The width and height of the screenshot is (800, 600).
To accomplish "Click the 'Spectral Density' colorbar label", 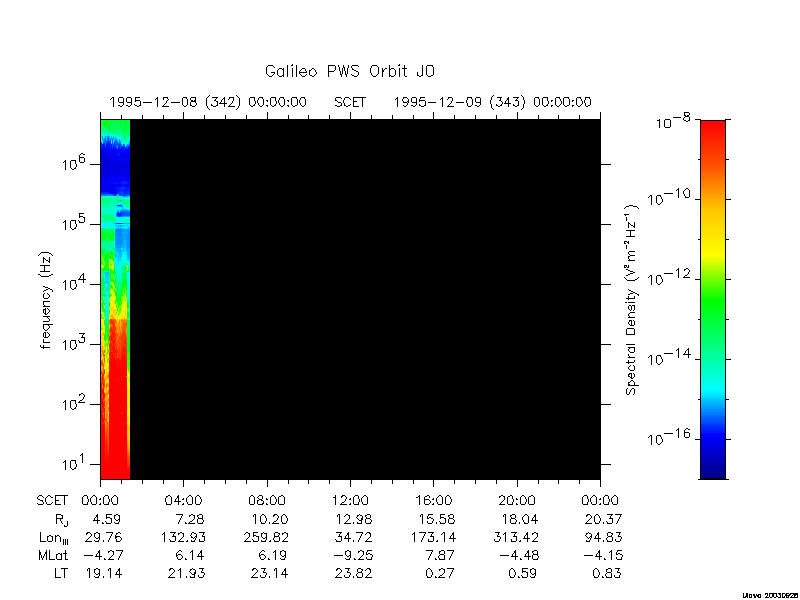I will tap(632, 300).
